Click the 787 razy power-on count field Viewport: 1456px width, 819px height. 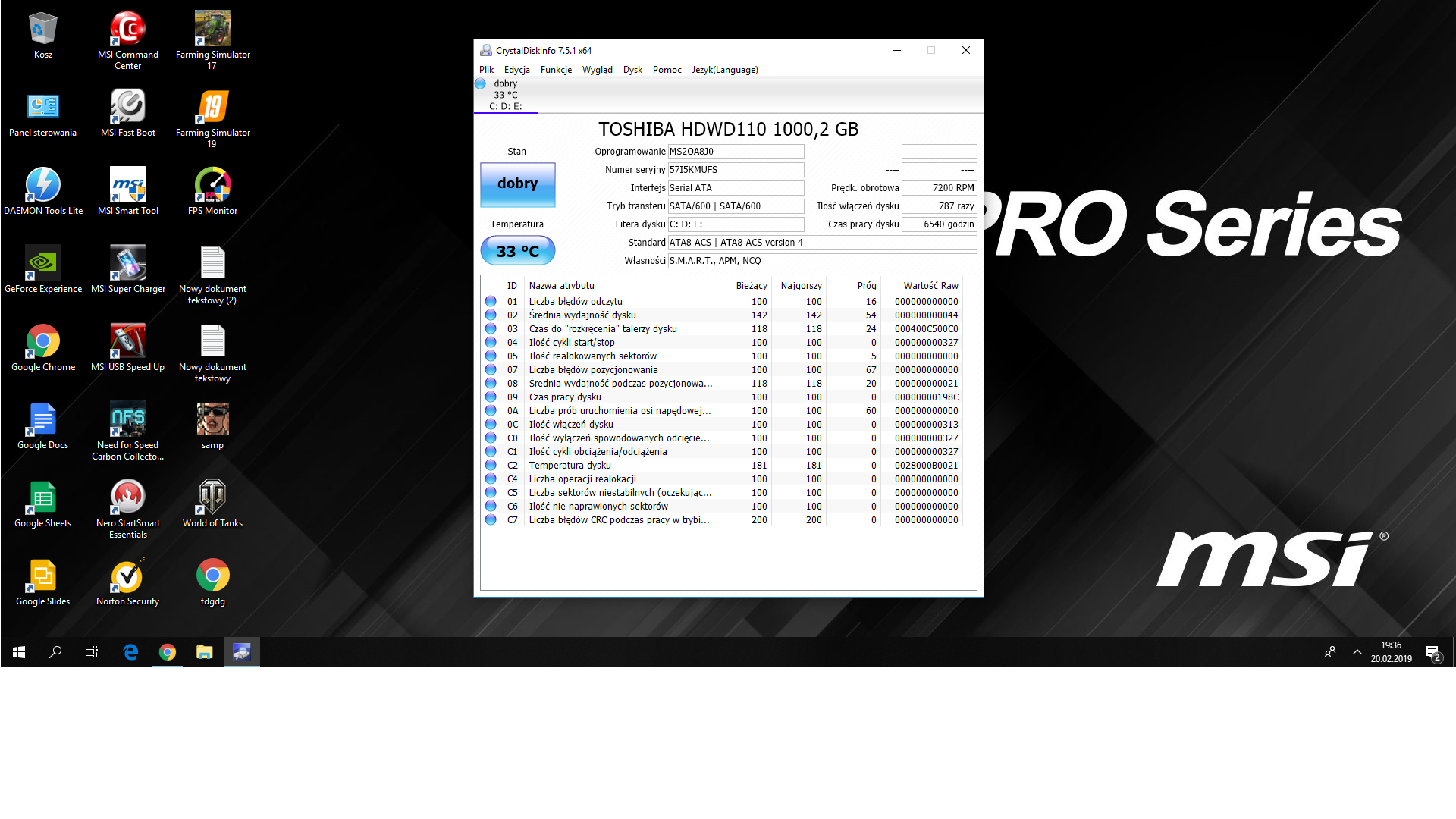[x=939, y=206]
